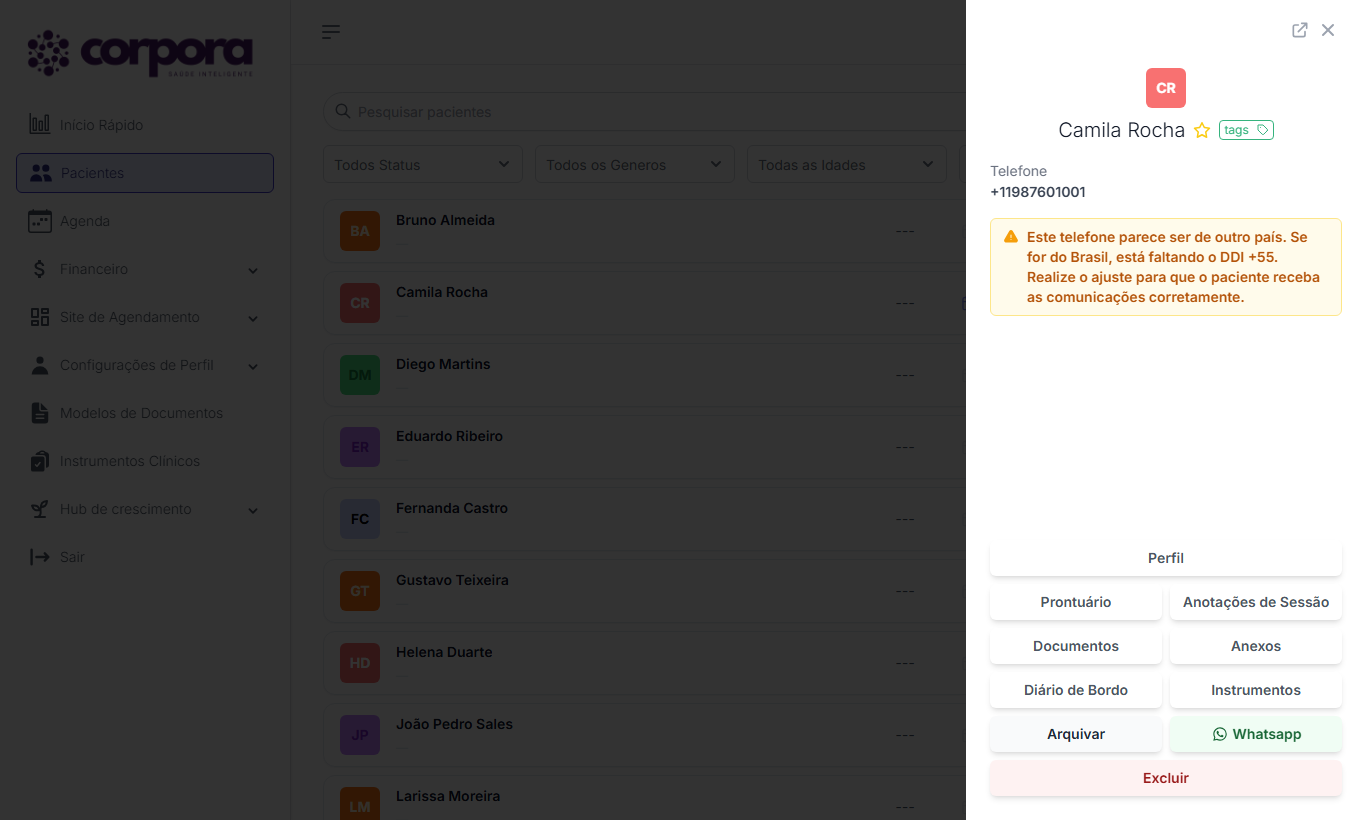1366x820 pixels.
Task: Click the green Whatsapp button
Action: coord(1256,734)
